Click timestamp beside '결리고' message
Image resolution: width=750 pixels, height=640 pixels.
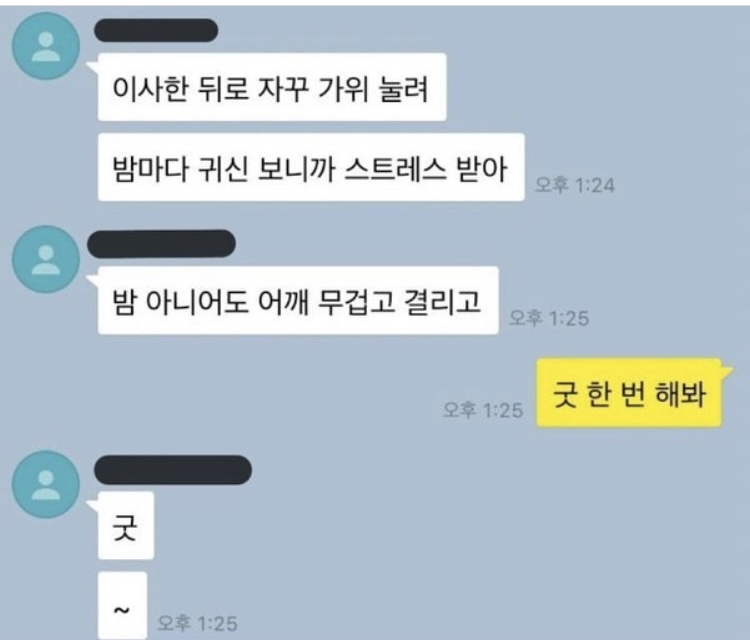click(x=549, y=318)
